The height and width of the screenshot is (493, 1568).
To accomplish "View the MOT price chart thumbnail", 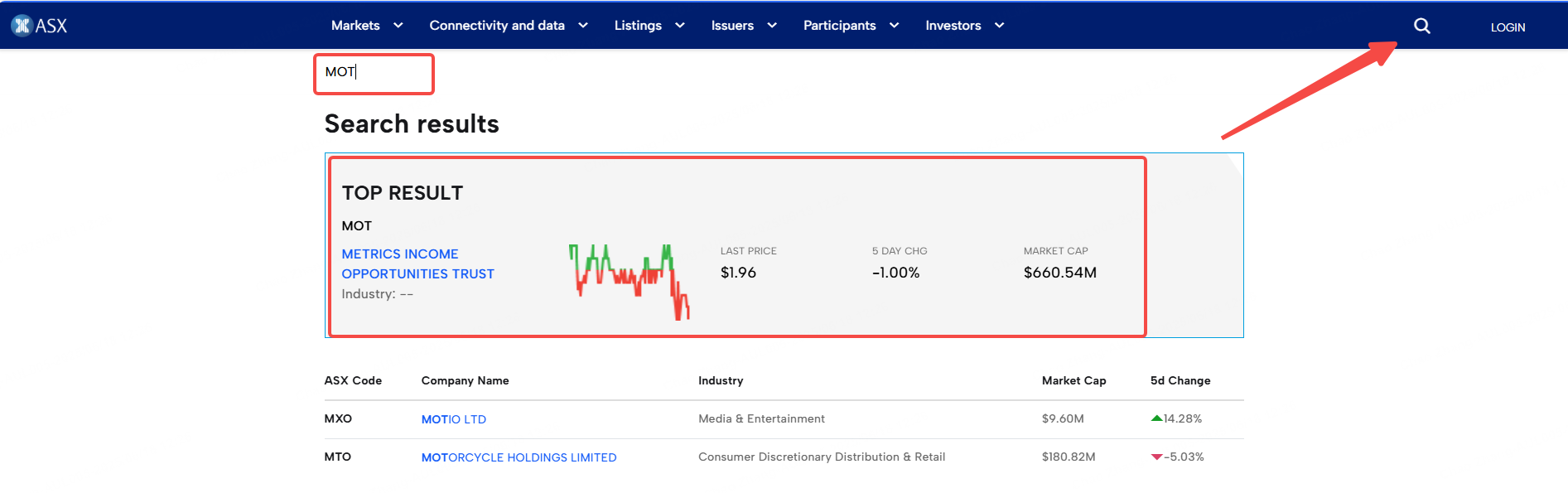I will point(630,282).
